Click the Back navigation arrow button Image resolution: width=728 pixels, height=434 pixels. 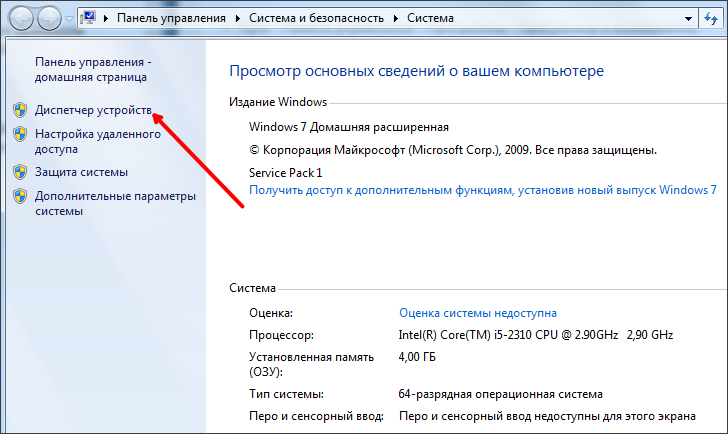tap(21, 19)
